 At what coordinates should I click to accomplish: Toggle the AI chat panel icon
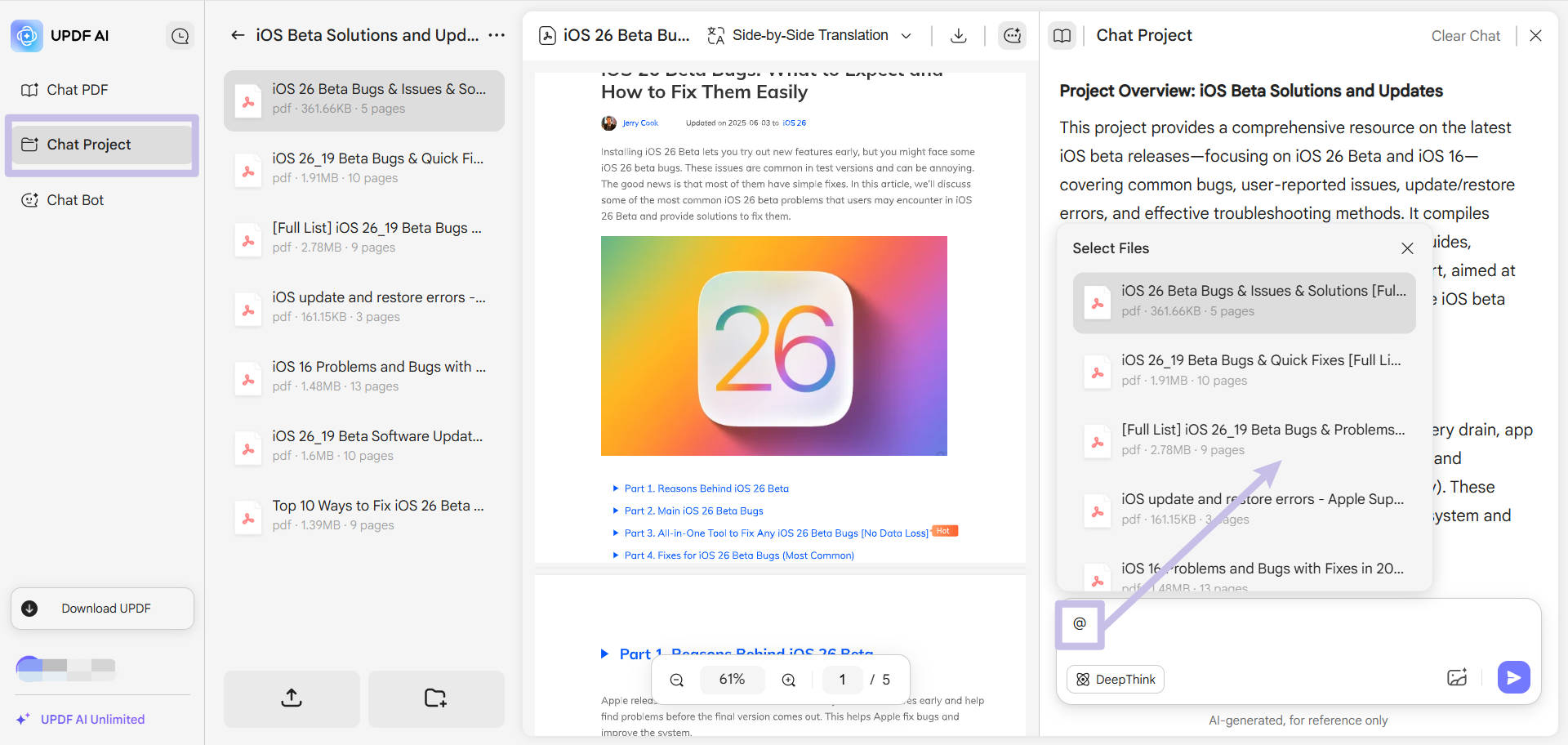click(1012, 36)
